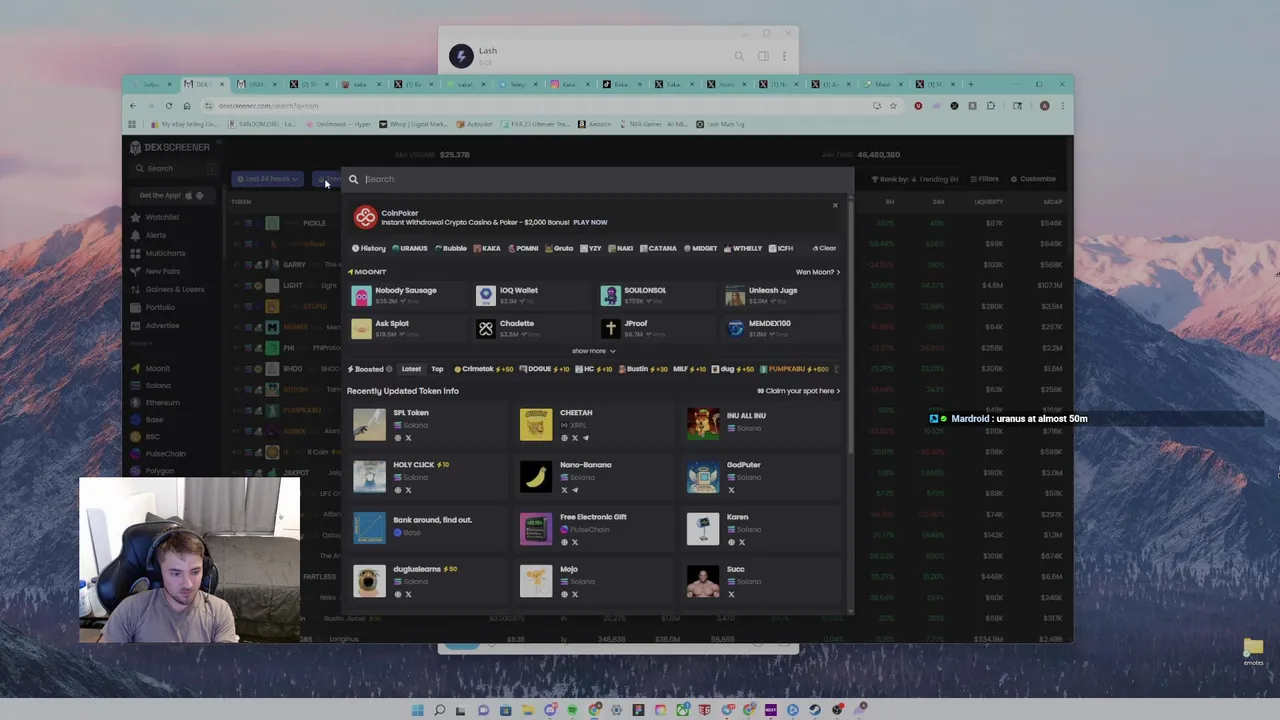Open SPL Token's website globe icon
Screen dimensions: 1280x720
(397, 438)
